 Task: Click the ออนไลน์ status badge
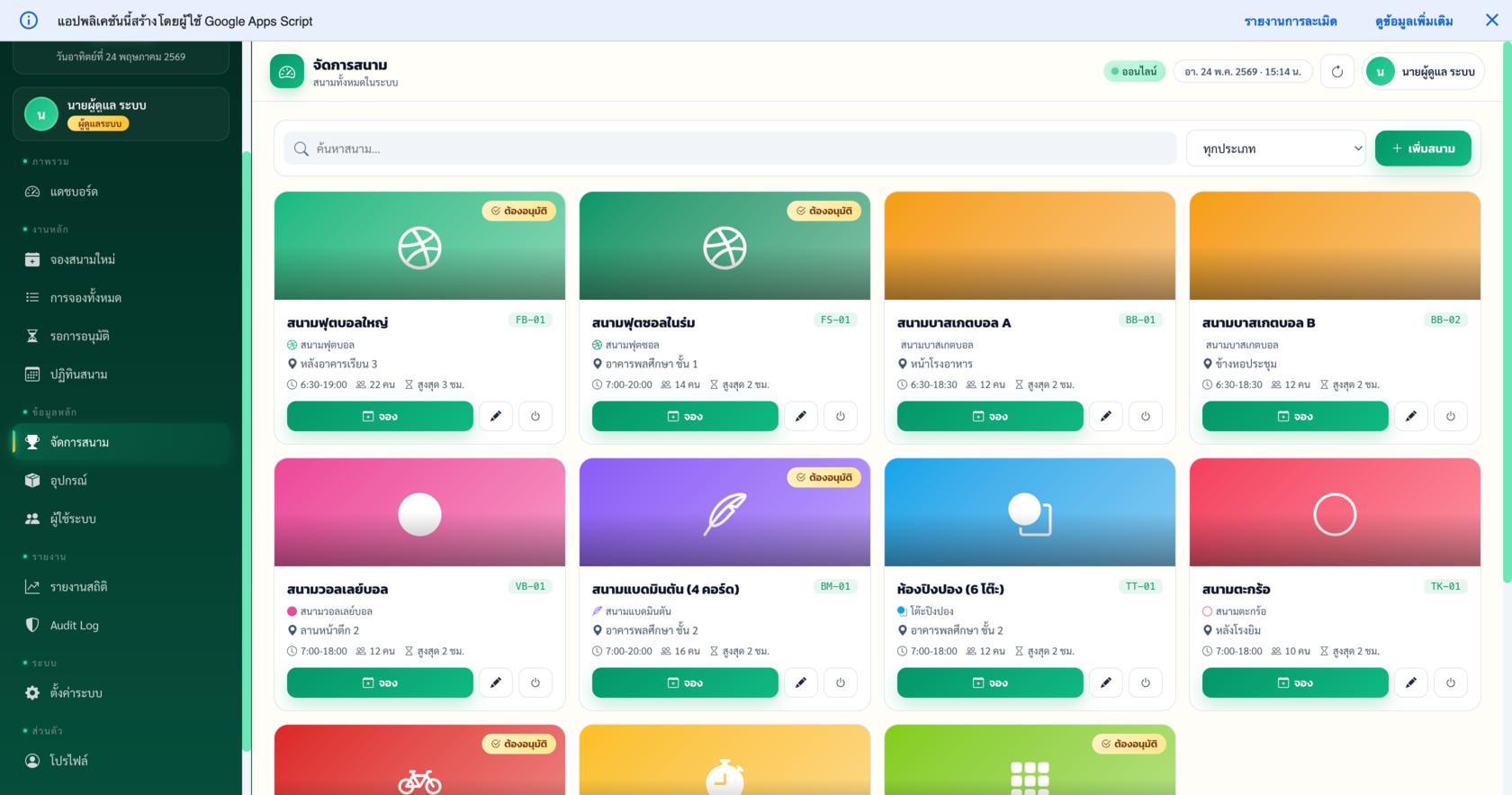[x=1135, y=71]
